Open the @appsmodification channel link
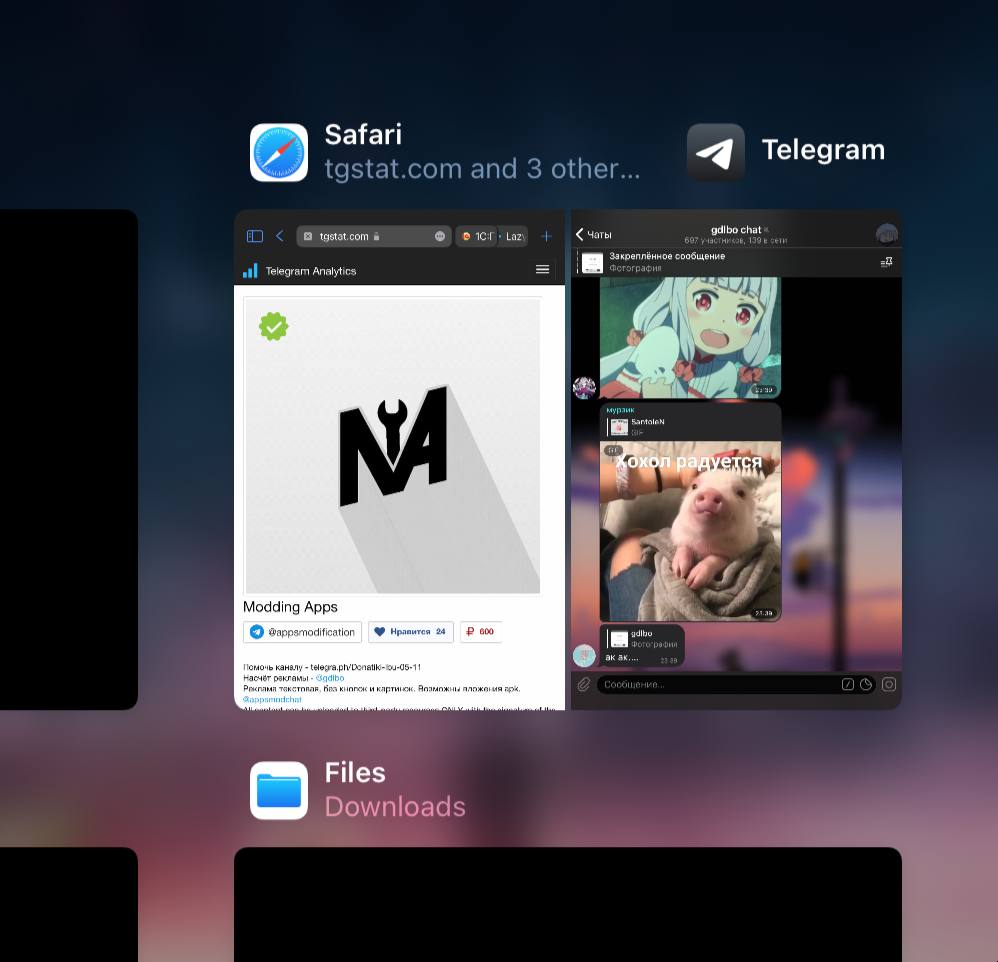Screen dimensions: 998x962 click(x=302, y=632)
